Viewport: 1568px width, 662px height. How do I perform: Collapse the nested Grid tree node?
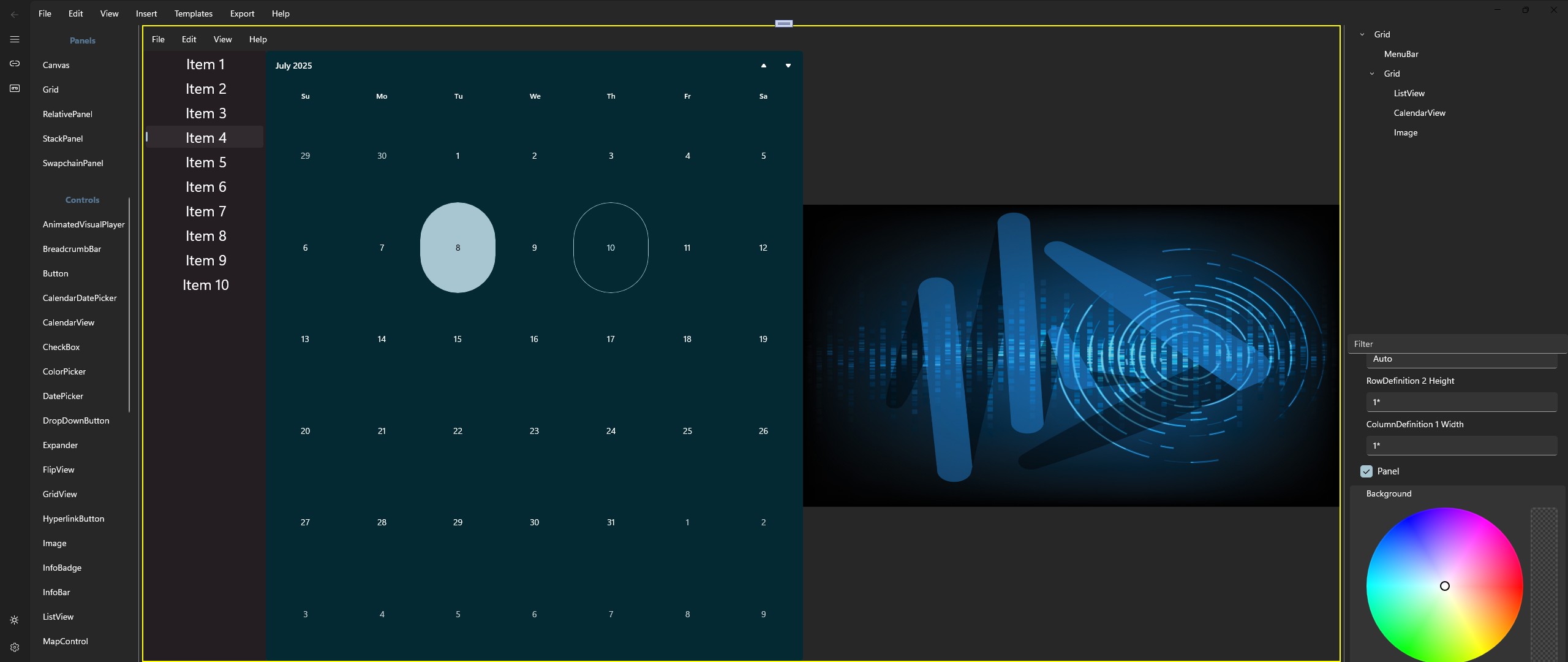1372,74
